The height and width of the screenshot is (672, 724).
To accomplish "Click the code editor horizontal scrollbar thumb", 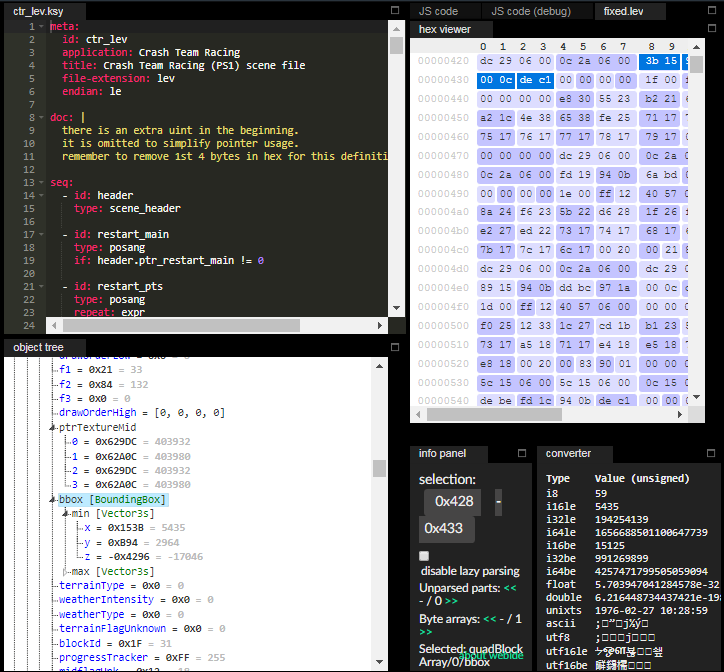I will click(181, 326).
